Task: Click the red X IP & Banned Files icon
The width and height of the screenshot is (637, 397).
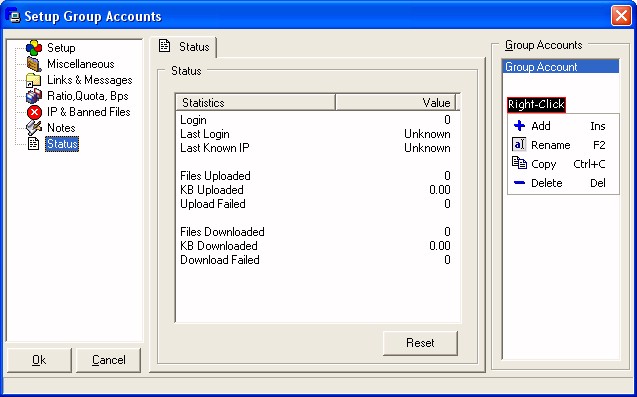Action: [x=34, y=112]
